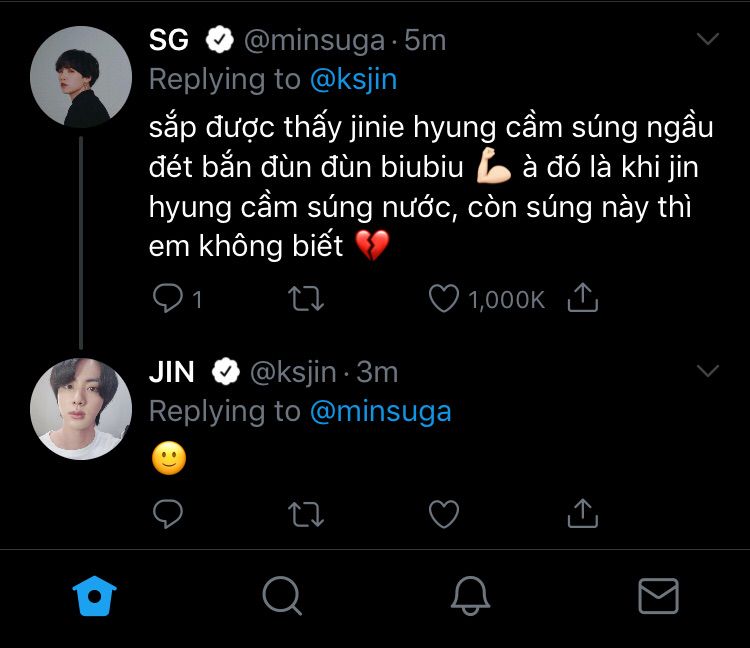The image size is (750, 648).
Task: Reply to SG's tweet
Action: 167,298
